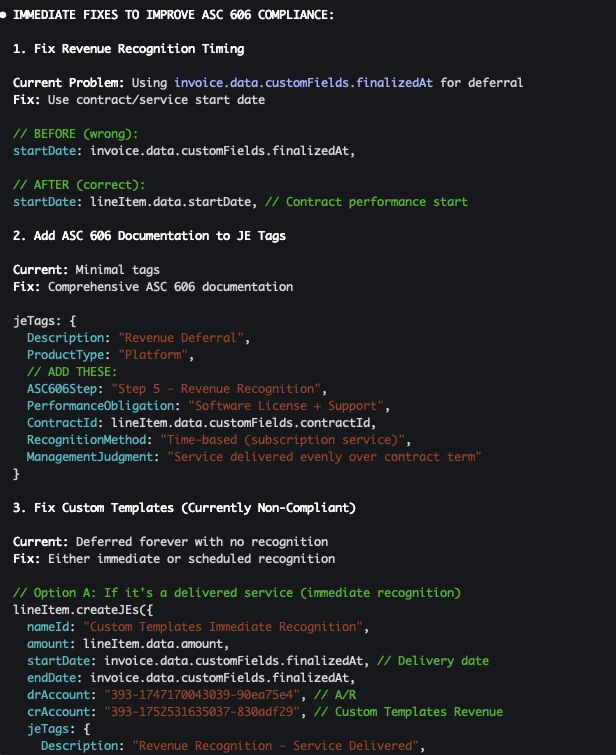Click the "Software License + Support" string
This screenshot has width=616, height=755.
coord(289,406)
